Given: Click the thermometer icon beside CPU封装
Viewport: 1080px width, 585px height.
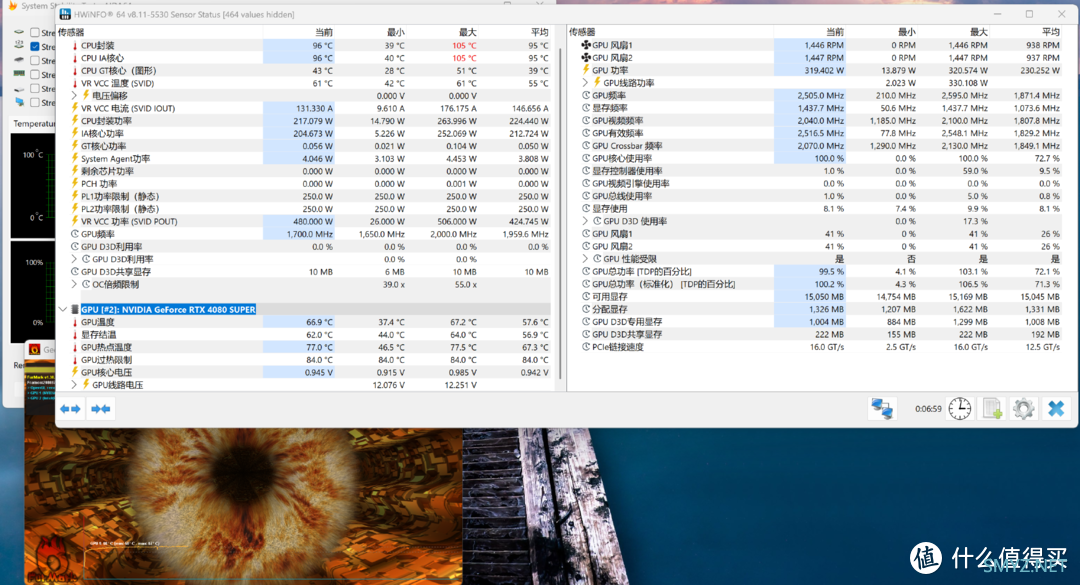Looking at the screenshot, I should pos(75,45).
